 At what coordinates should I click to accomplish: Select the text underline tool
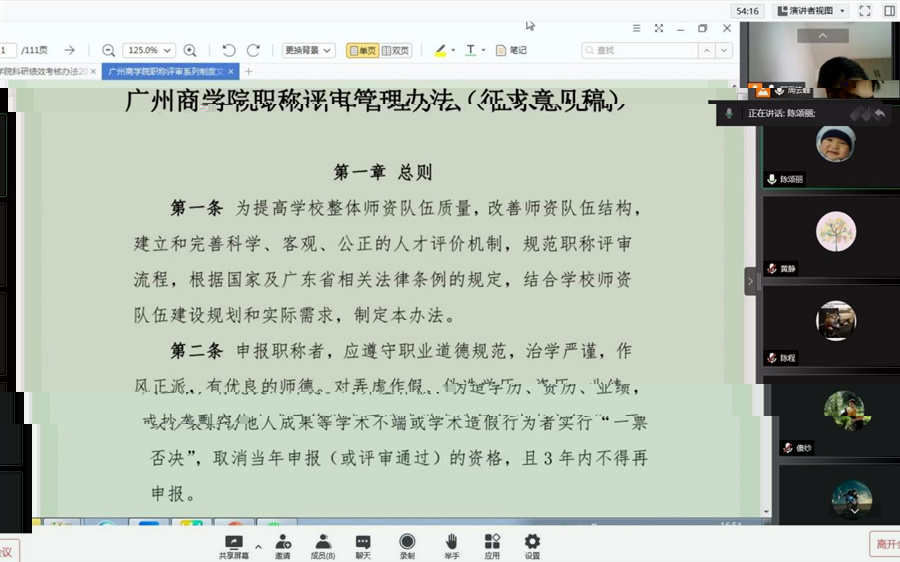(x=471, y=51)
